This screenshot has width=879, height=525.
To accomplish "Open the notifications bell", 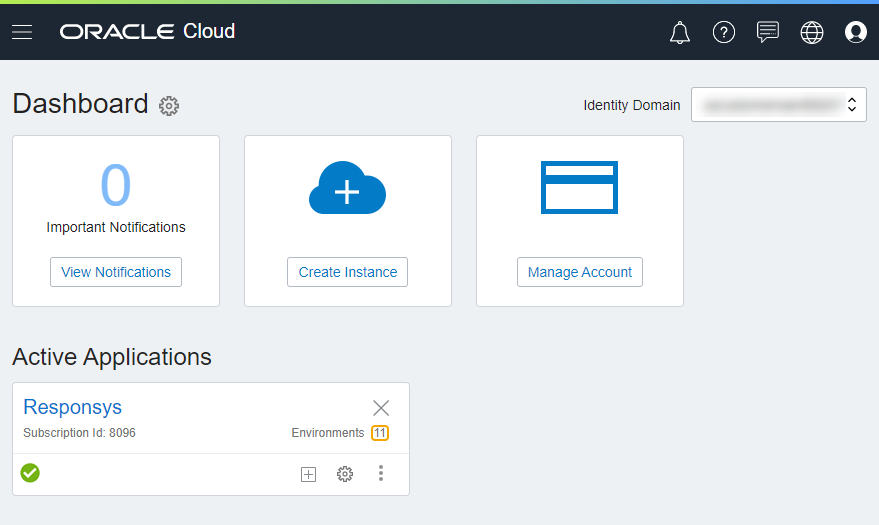I will point(679,32).
